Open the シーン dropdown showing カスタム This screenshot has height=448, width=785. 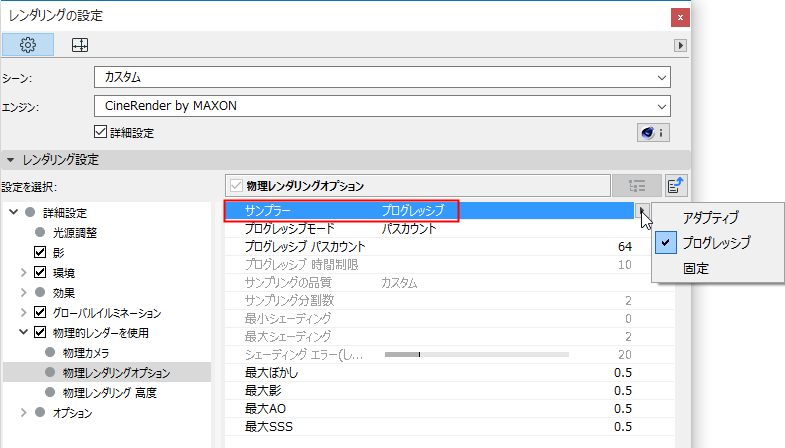pos(382,78)
